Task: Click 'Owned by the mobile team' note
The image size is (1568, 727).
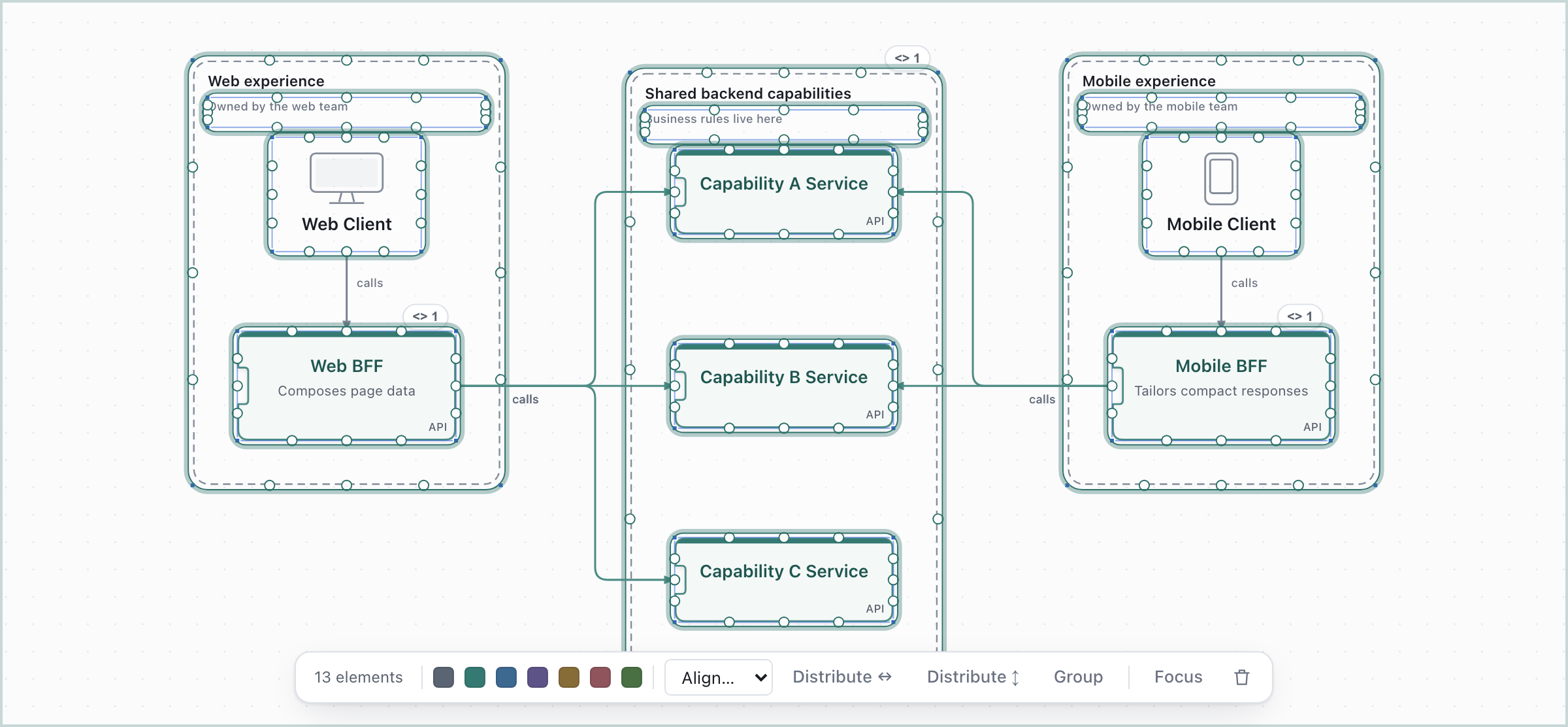Action: pyautogui.click(x=1161, y=107)
